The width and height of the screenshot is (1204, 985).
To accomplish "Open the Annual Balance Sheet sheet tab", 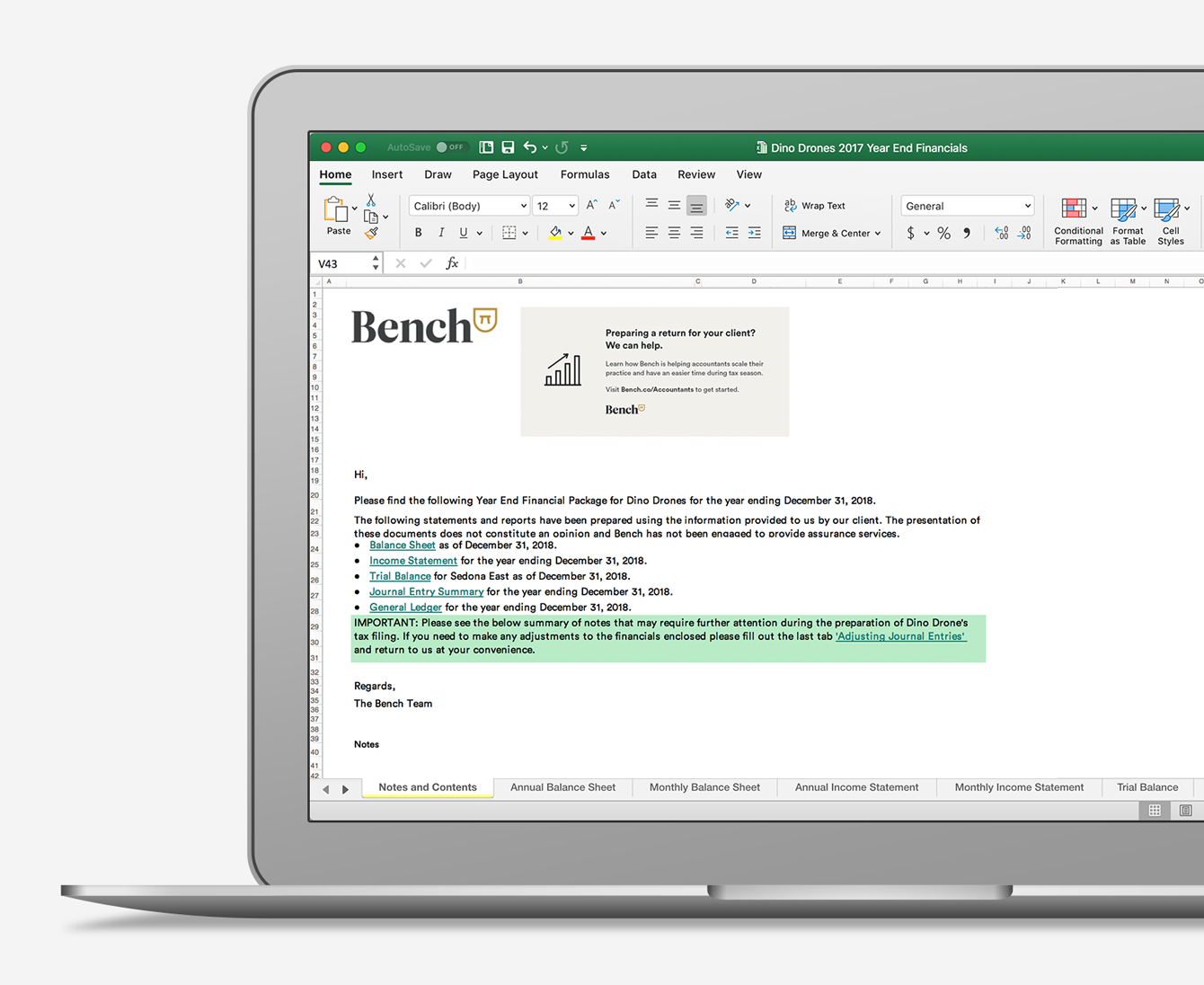I will coord(562,787).
